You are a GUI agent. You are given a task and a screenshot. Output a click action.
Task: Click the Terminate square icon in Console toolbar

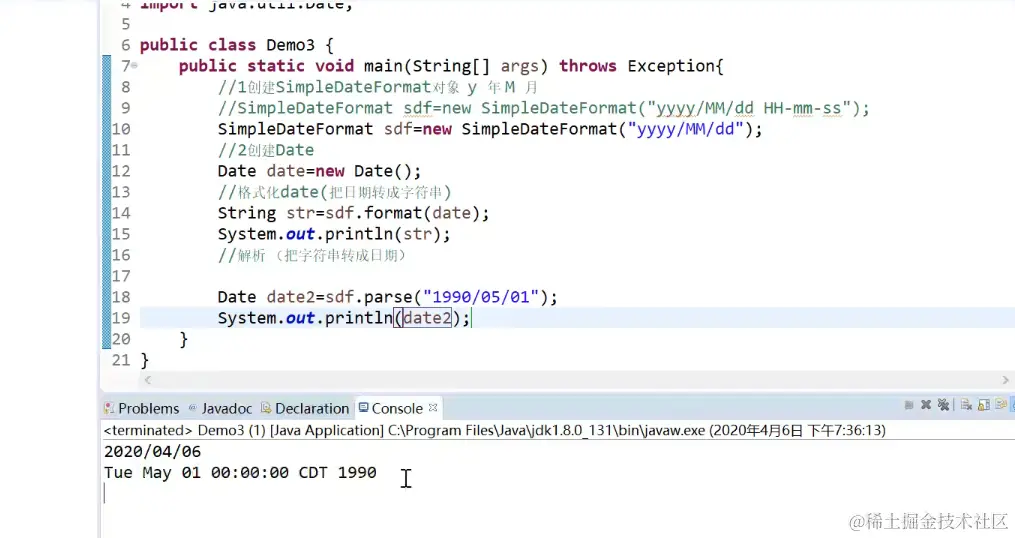[x=909, y=405]
